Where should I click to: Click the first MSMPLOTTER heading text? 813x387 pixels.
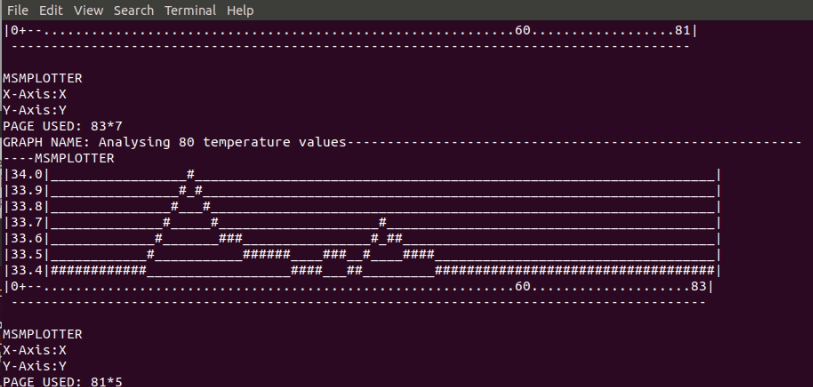(43, 78)
